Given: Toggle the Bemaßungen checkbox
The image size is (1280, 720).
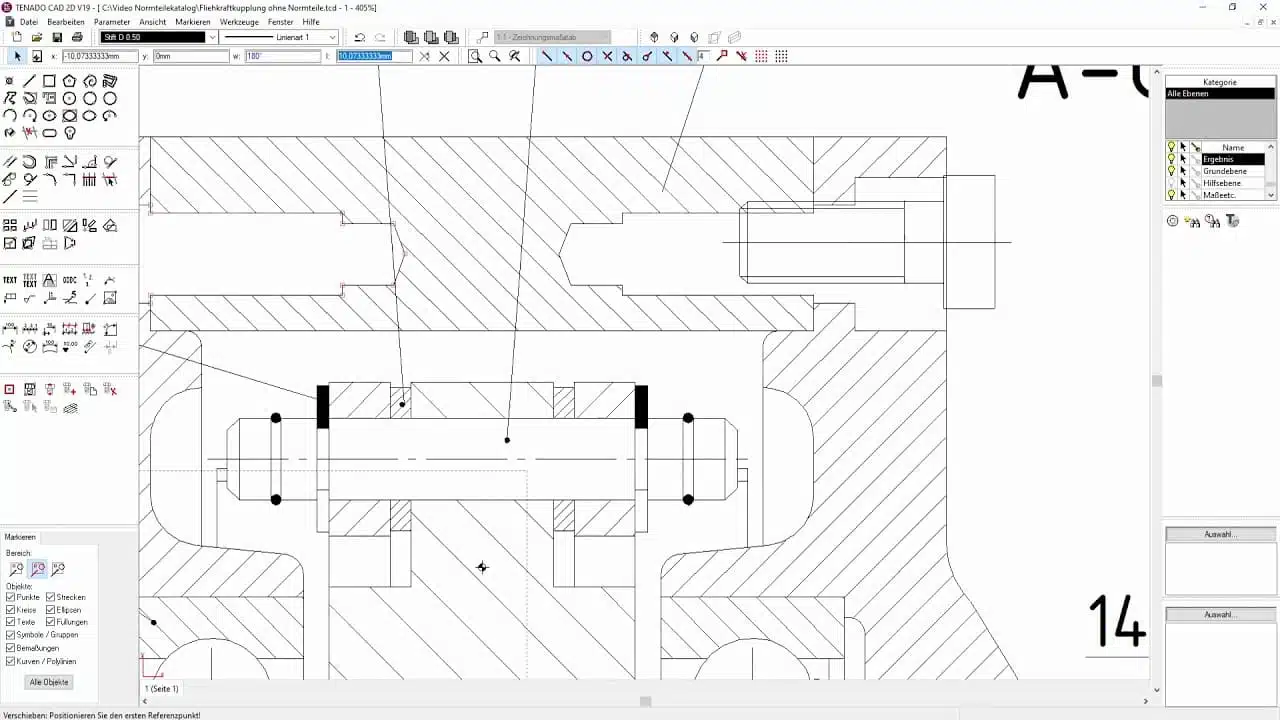Looking at the screenshot, I should point(10,648).
